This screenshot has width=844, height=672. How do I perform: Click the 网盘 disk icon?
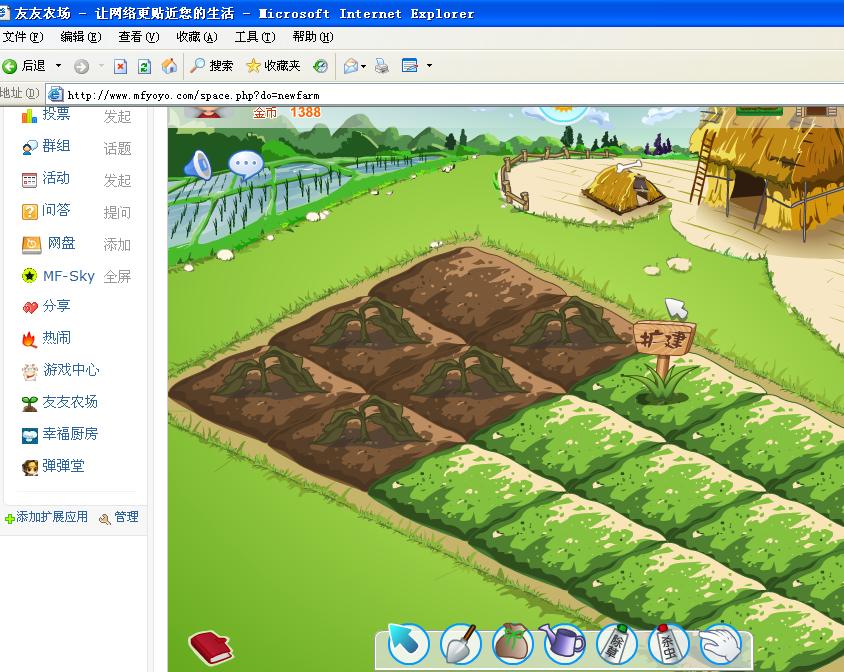pyautogui.click(x=31, y=245)
